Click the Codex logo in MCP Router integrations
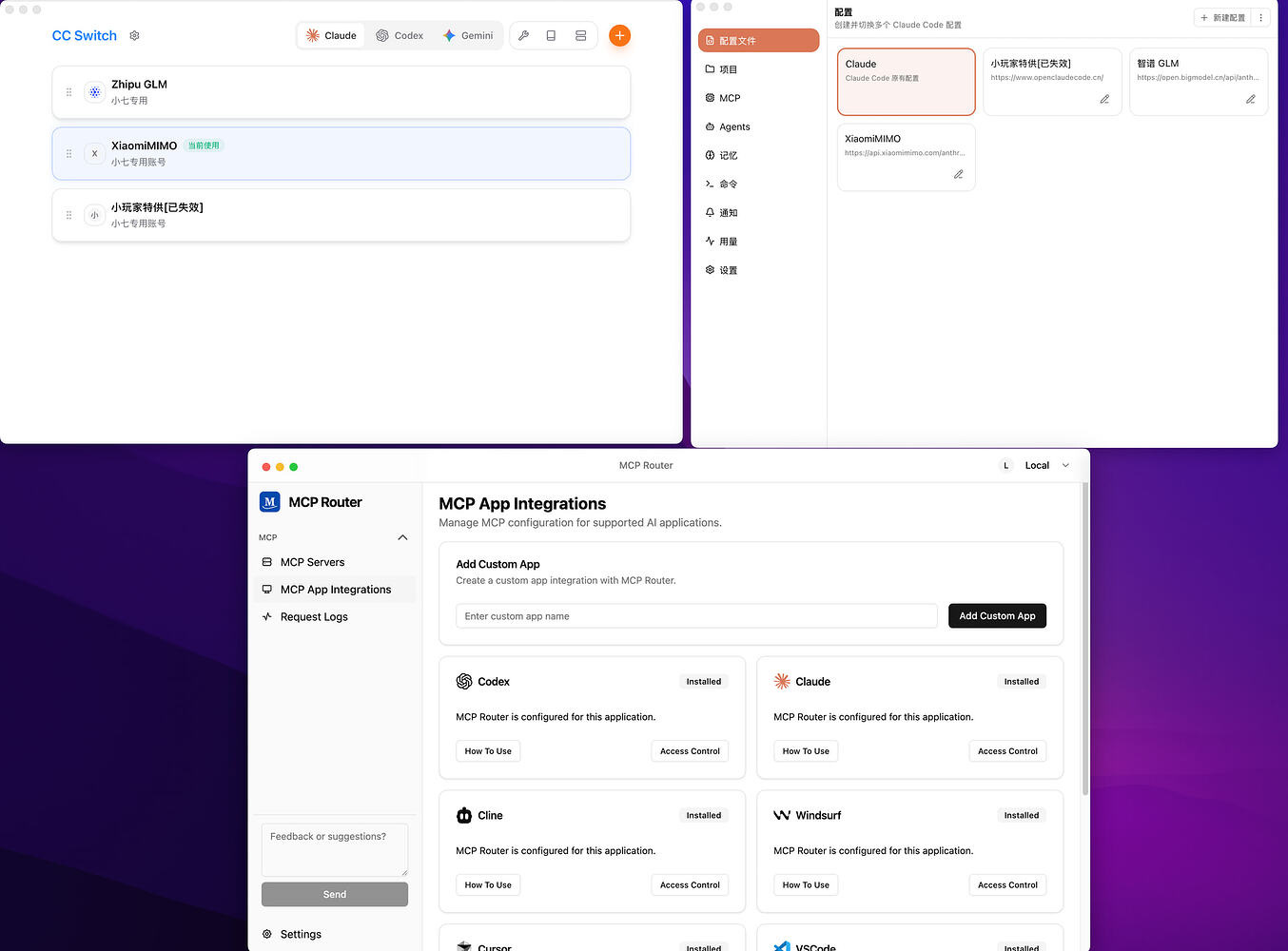Image resolution: width=1288 pixels, height=951 pixels. 464,682
